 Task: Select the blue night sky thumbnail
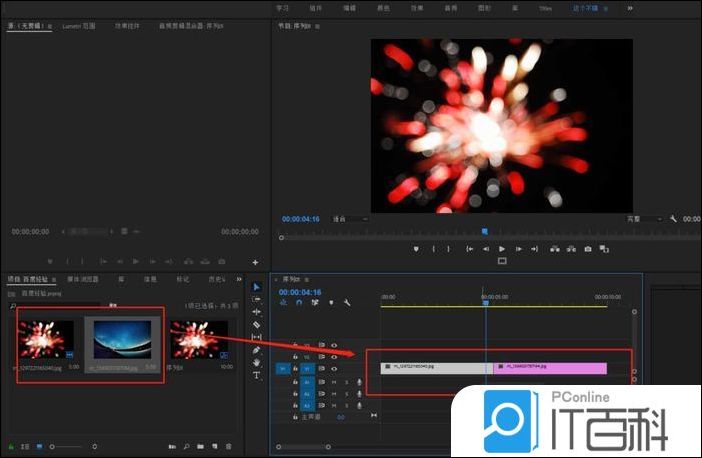pyautogui.click(x=122, y=340)
